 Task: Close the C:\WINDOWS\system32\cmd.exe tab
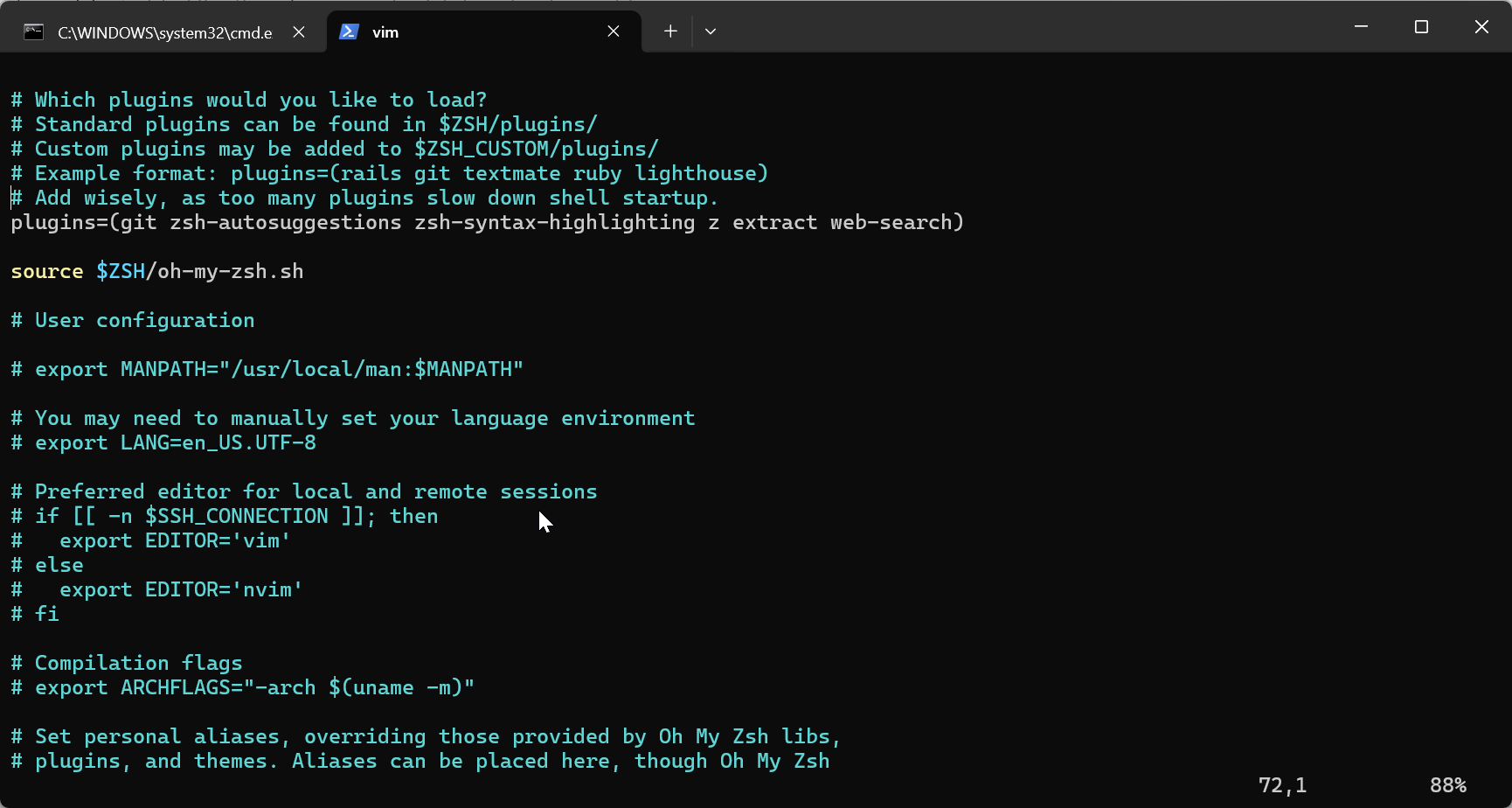(299, 31)
